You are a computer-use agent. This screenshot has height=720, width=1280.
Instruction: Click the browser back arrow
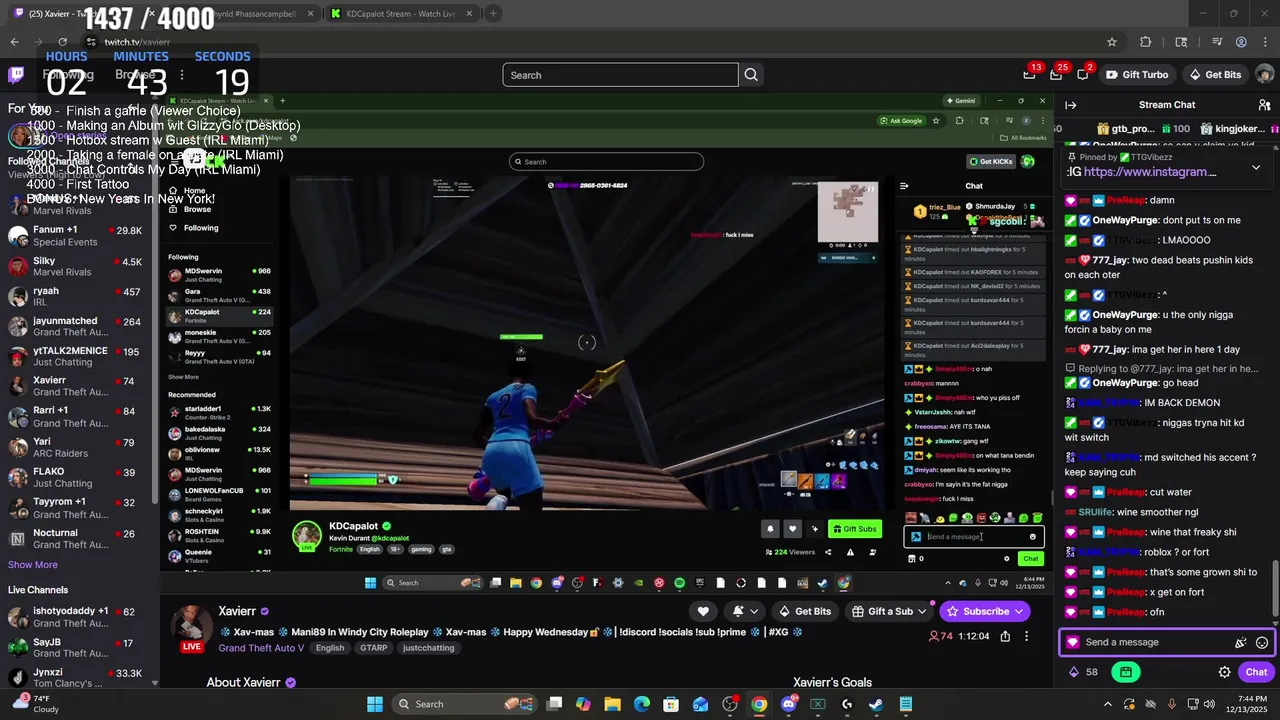[x=14, y=42]
